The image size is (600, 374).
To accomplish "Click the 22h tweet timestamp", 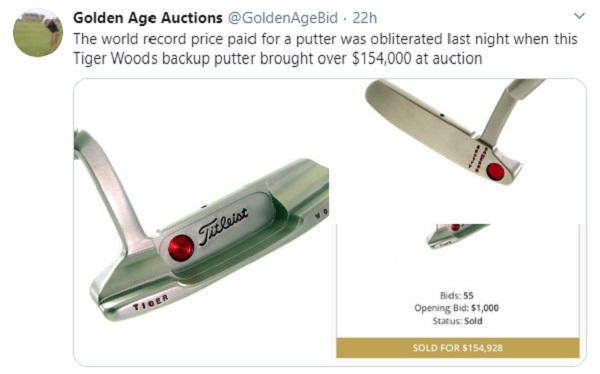I will pyautogui.click(x=365, y=18).
